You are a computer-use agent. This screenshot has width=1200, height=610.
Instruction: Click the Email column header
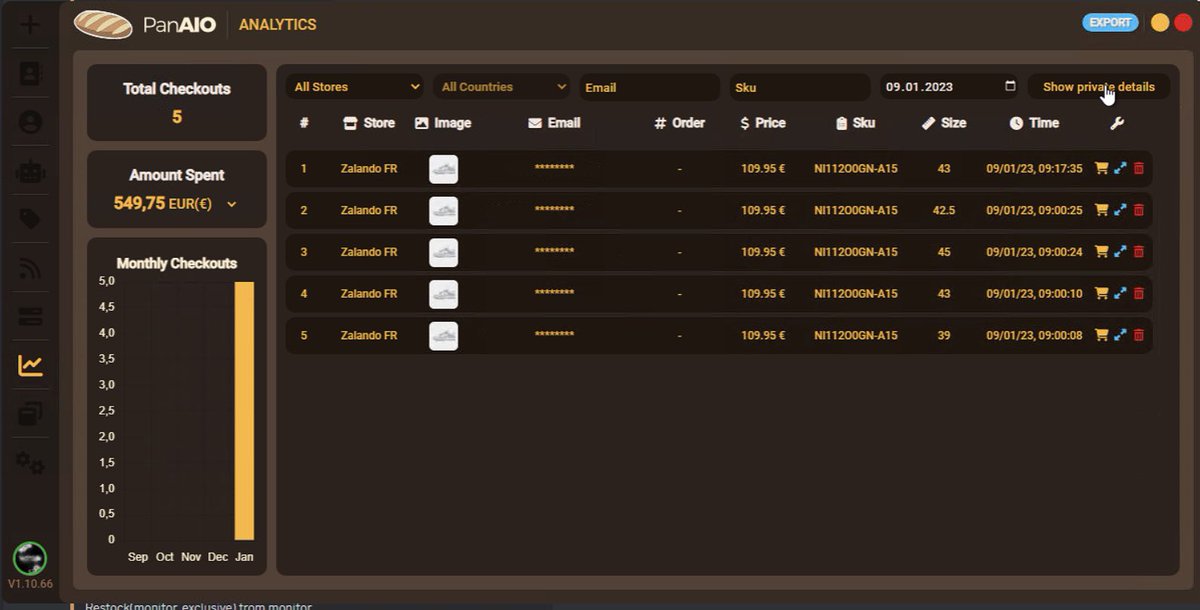pyautogui.click(x=554, y=123)
